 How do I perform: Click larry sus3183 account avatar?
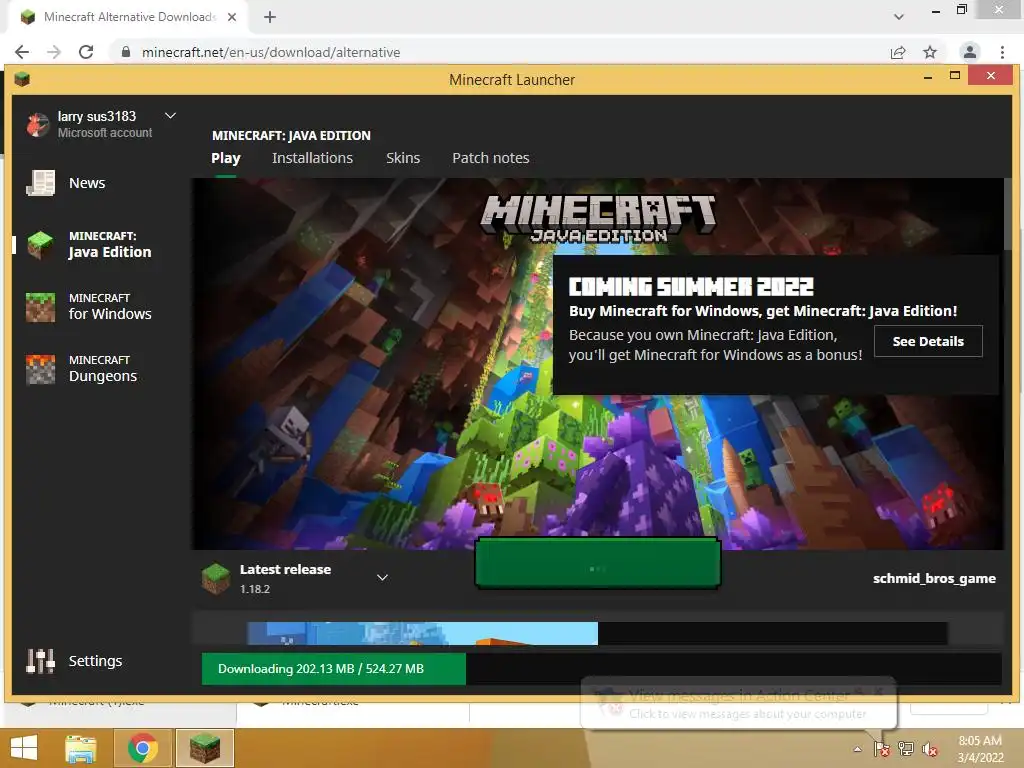click(x=38, y=124)
